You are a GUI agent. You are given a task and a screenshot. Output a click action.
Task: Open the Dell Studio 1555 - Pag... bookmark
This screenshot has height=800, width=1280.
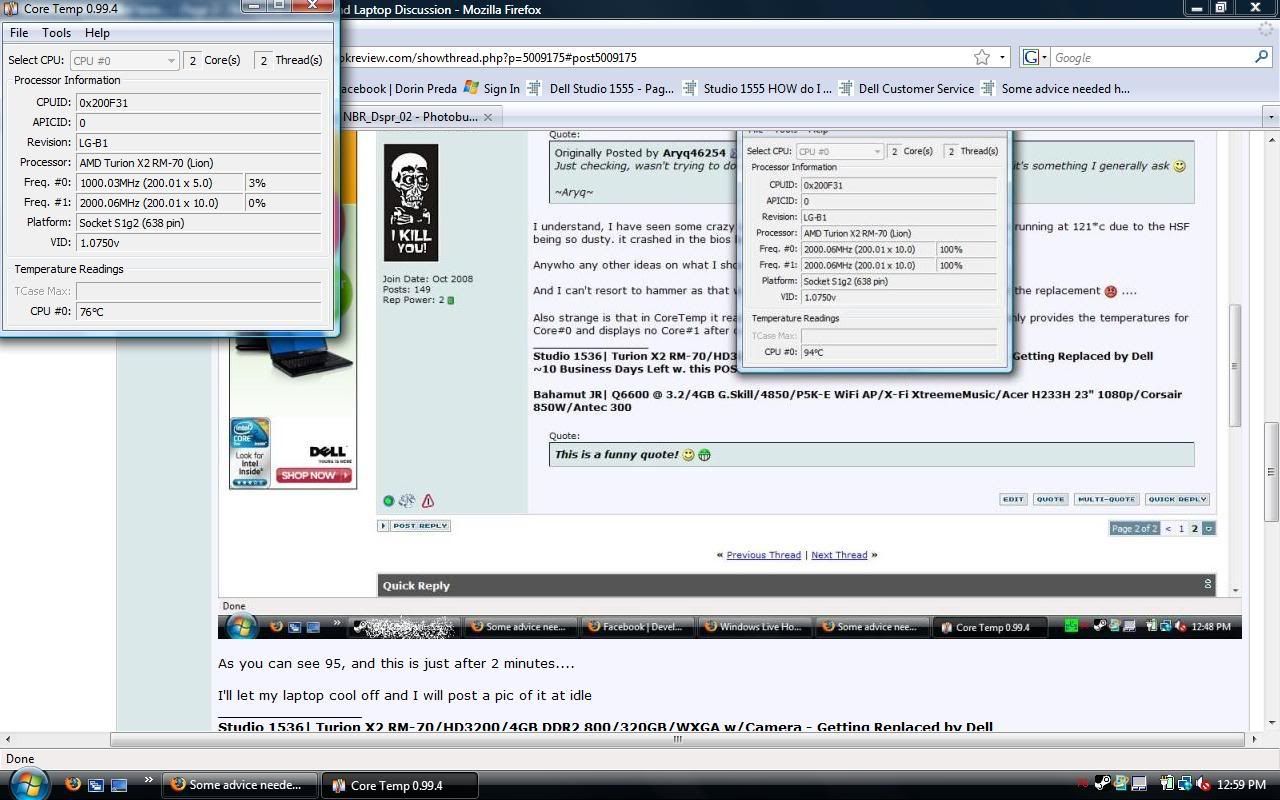coord(600,88)
